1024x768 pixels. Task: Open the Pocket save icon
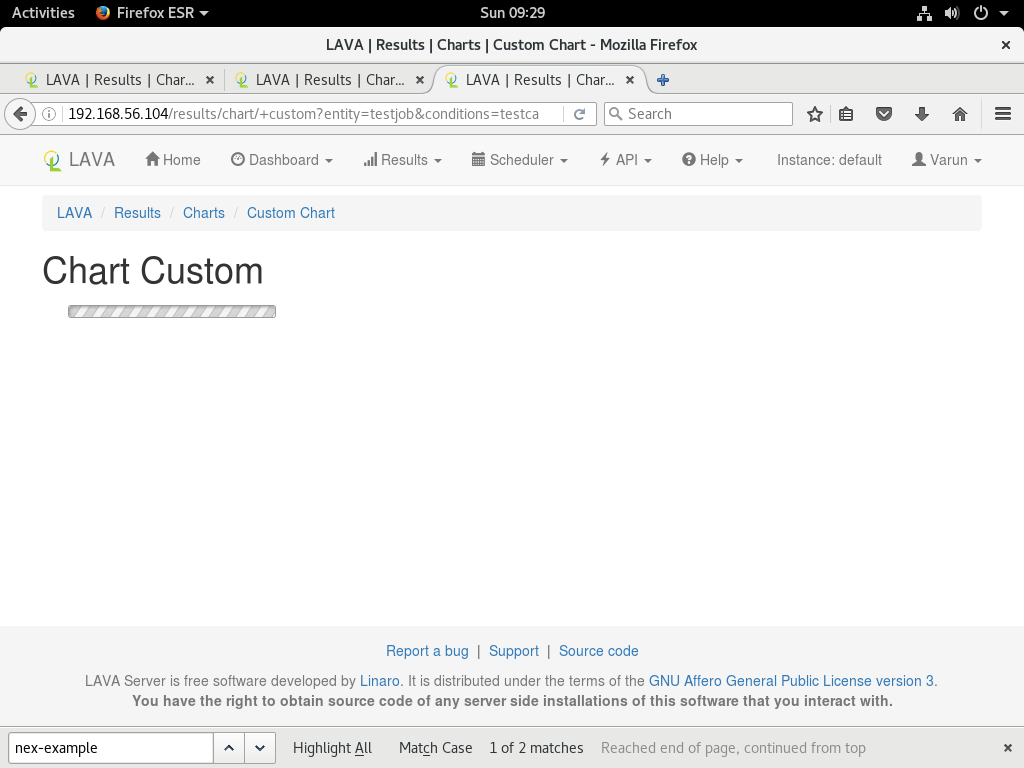(884, 114)
